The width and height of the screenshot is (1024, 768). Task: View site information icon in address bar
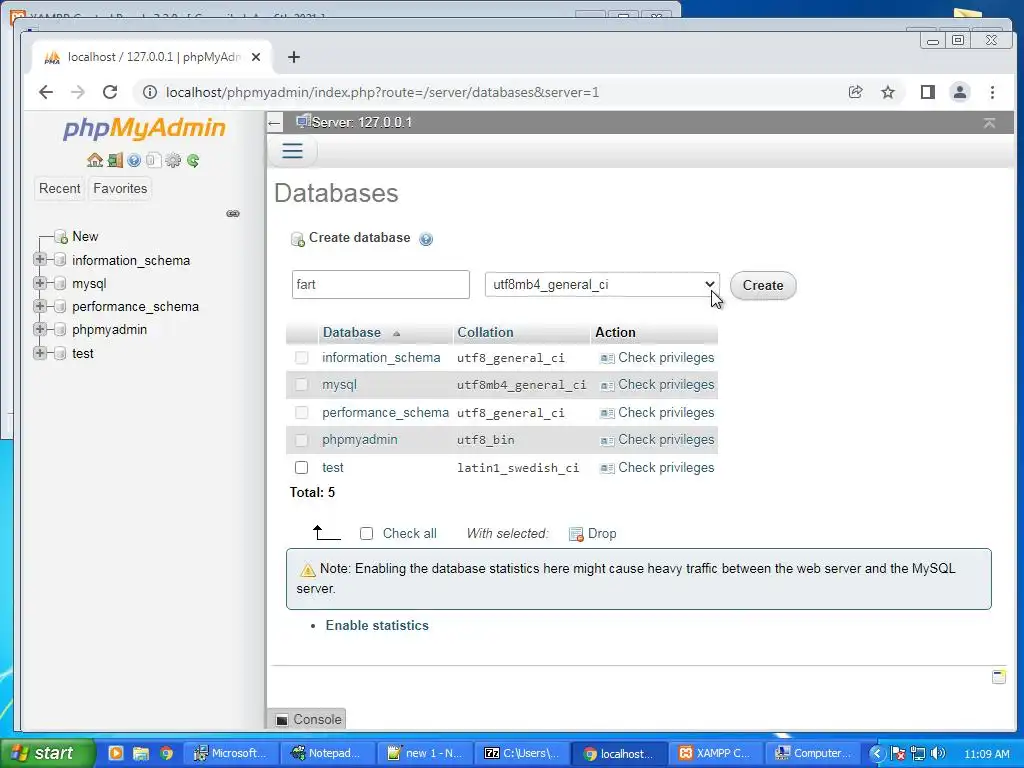coord(150,92)
